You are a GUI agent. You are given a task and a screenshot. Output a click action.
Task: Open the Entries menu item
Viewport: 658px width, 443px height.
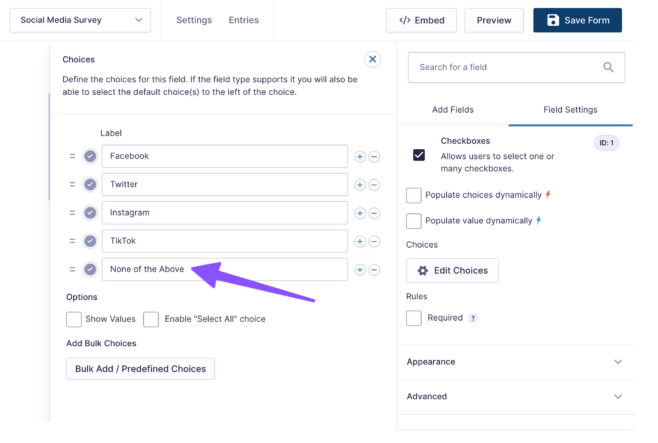(243, 20)
